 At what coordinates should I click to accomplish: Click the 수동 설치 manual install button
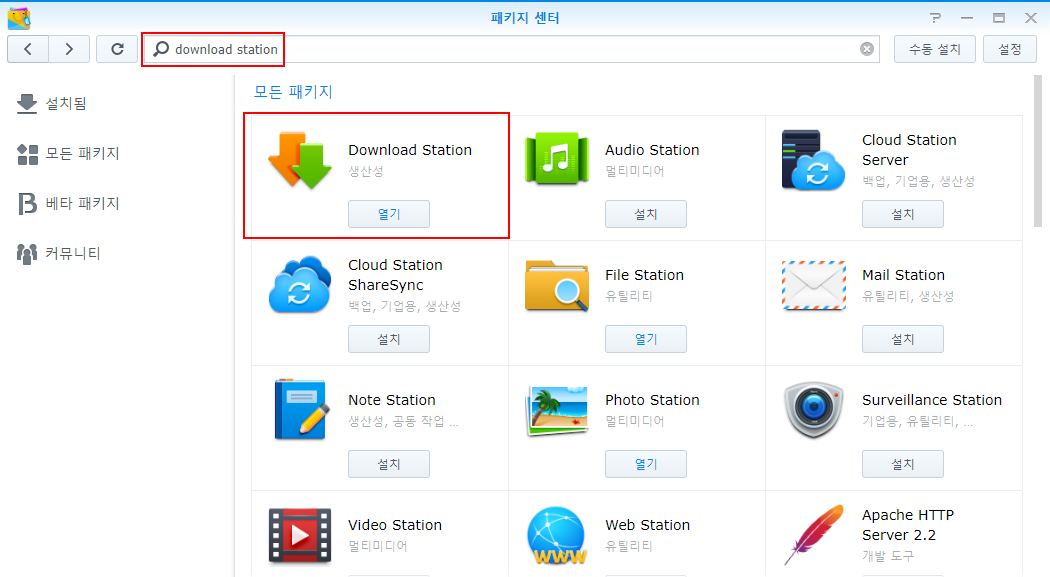[x=934, y=49]
